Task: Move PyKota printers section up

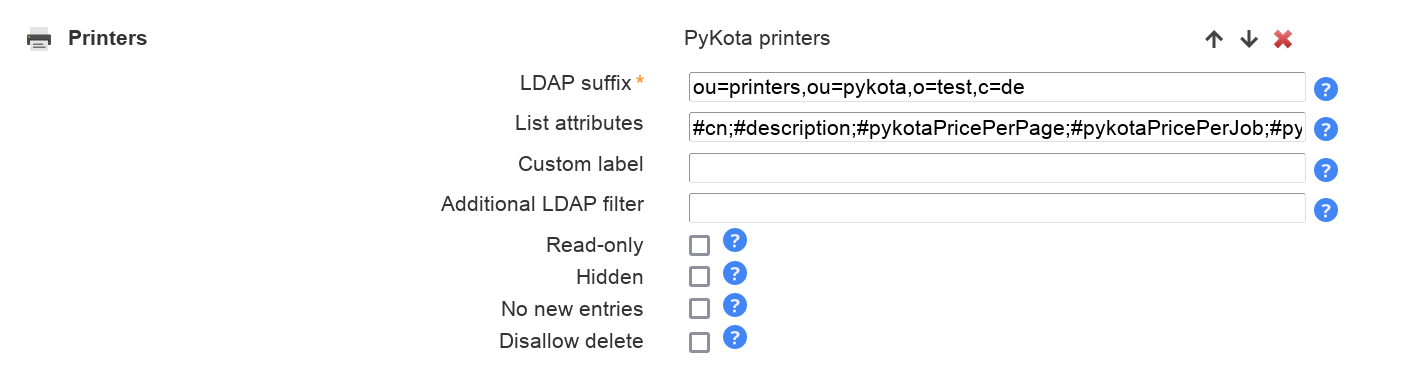Action: tap(1214, 39)
